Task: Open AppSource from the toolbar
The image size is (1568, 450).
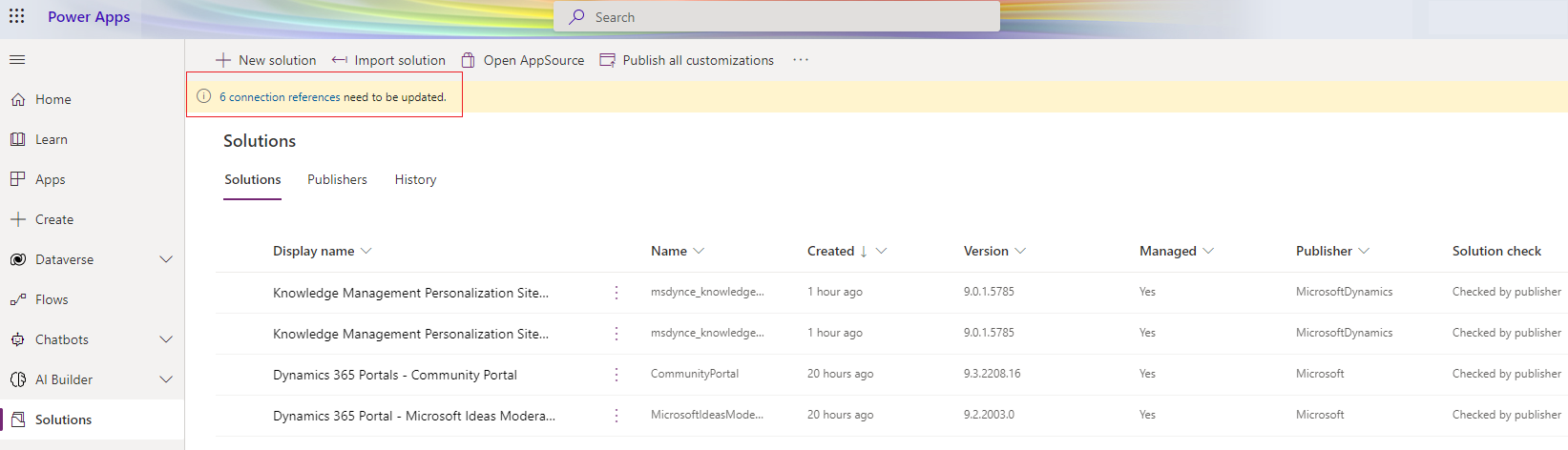Action: pos(523,60)
